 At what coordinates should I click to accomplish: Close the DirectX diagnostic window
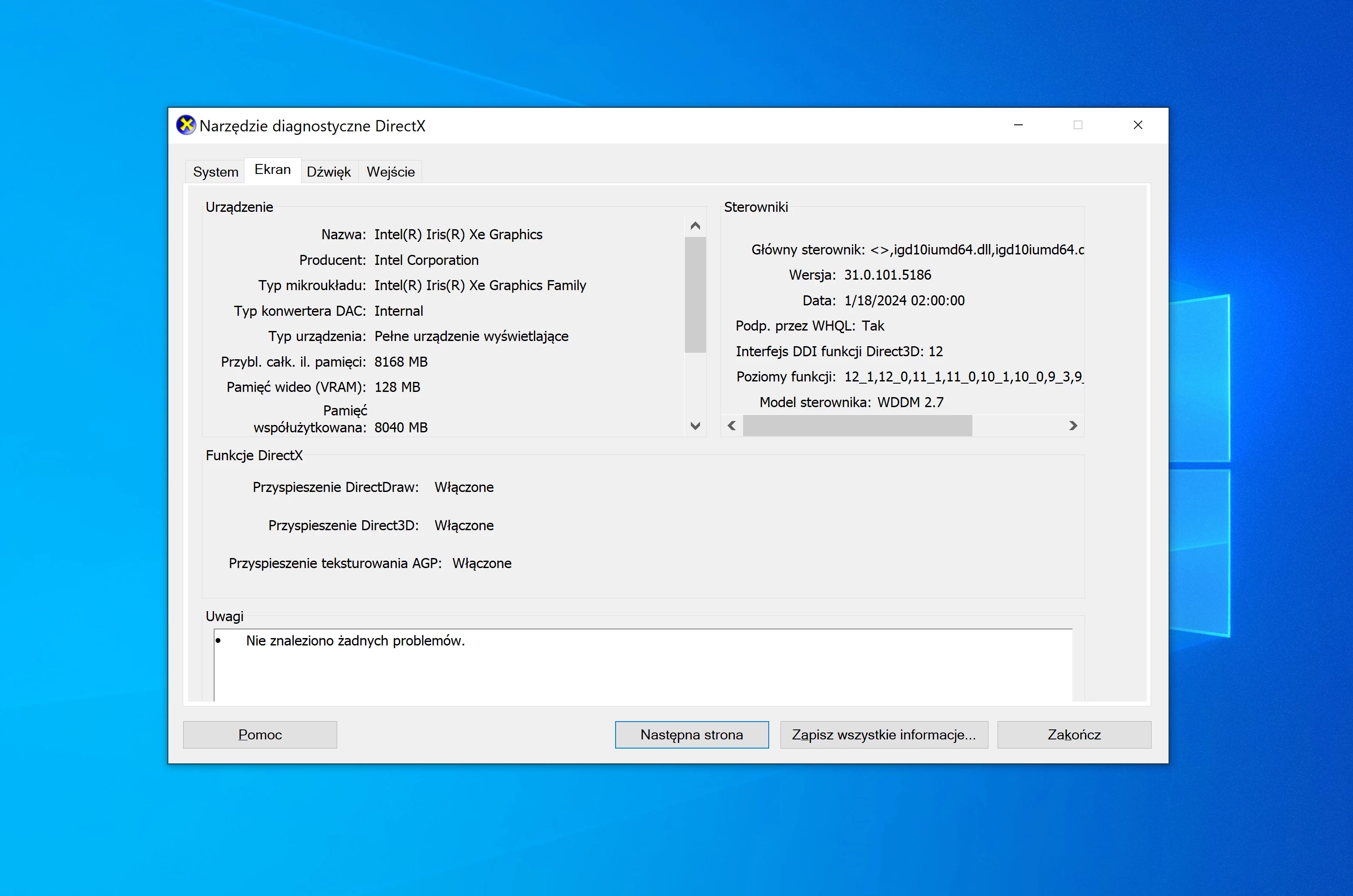pyautogui.click(x=1138, y=125)
